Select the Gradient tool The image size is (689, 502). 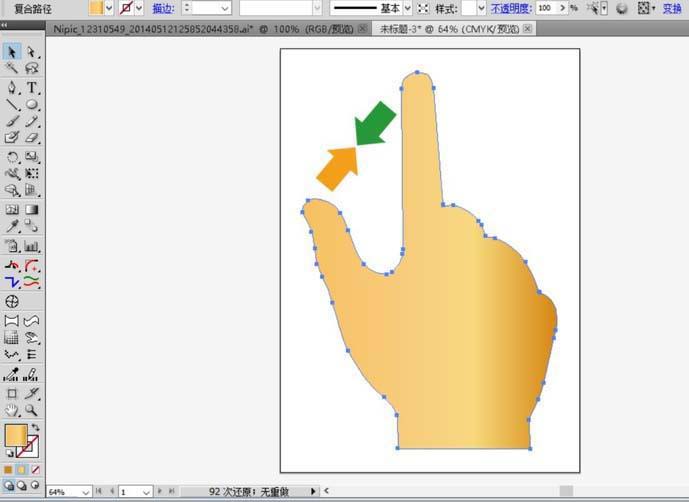[x=32, y=209]
